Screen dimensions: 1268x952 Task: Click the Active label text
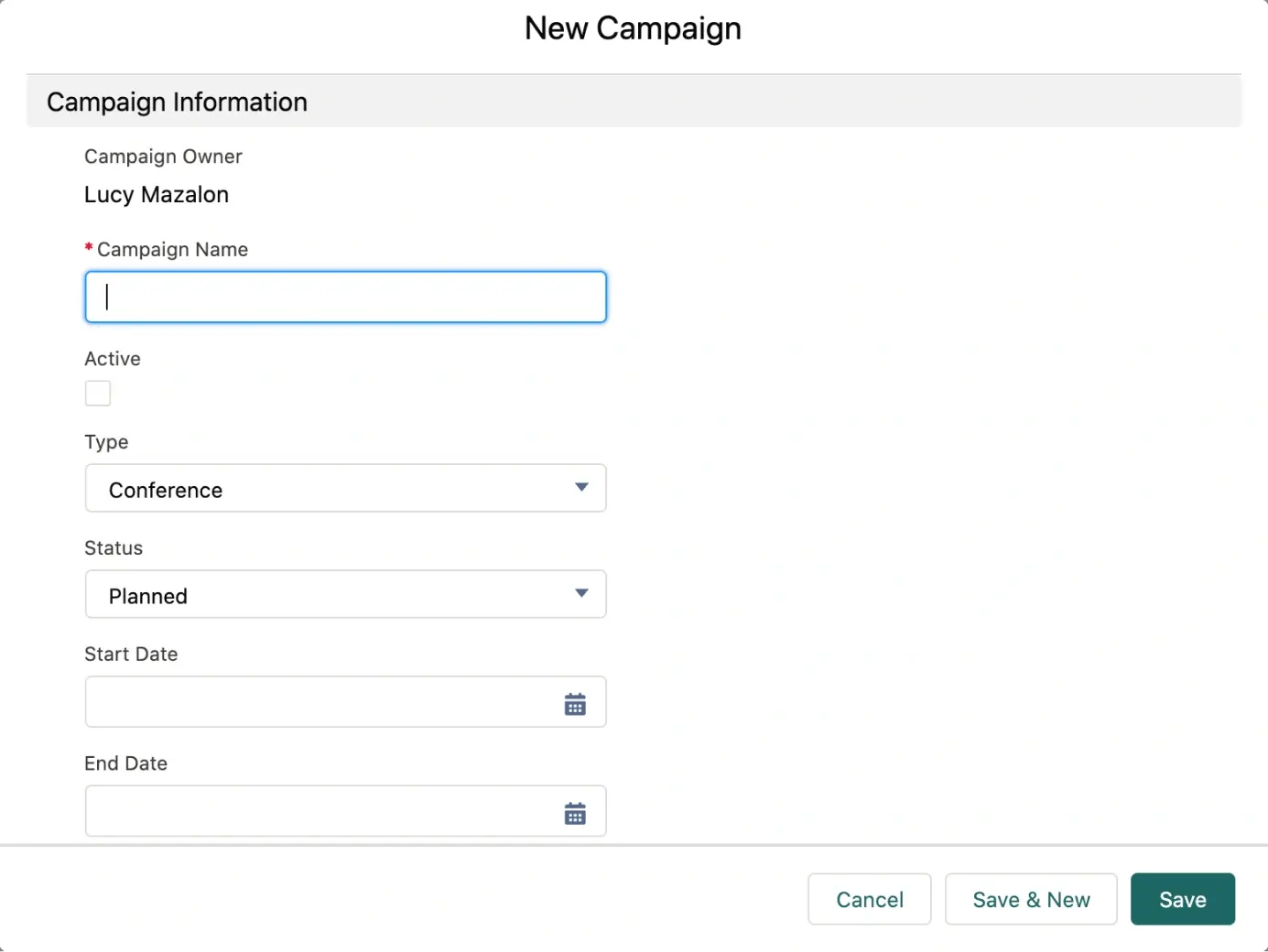113,359
